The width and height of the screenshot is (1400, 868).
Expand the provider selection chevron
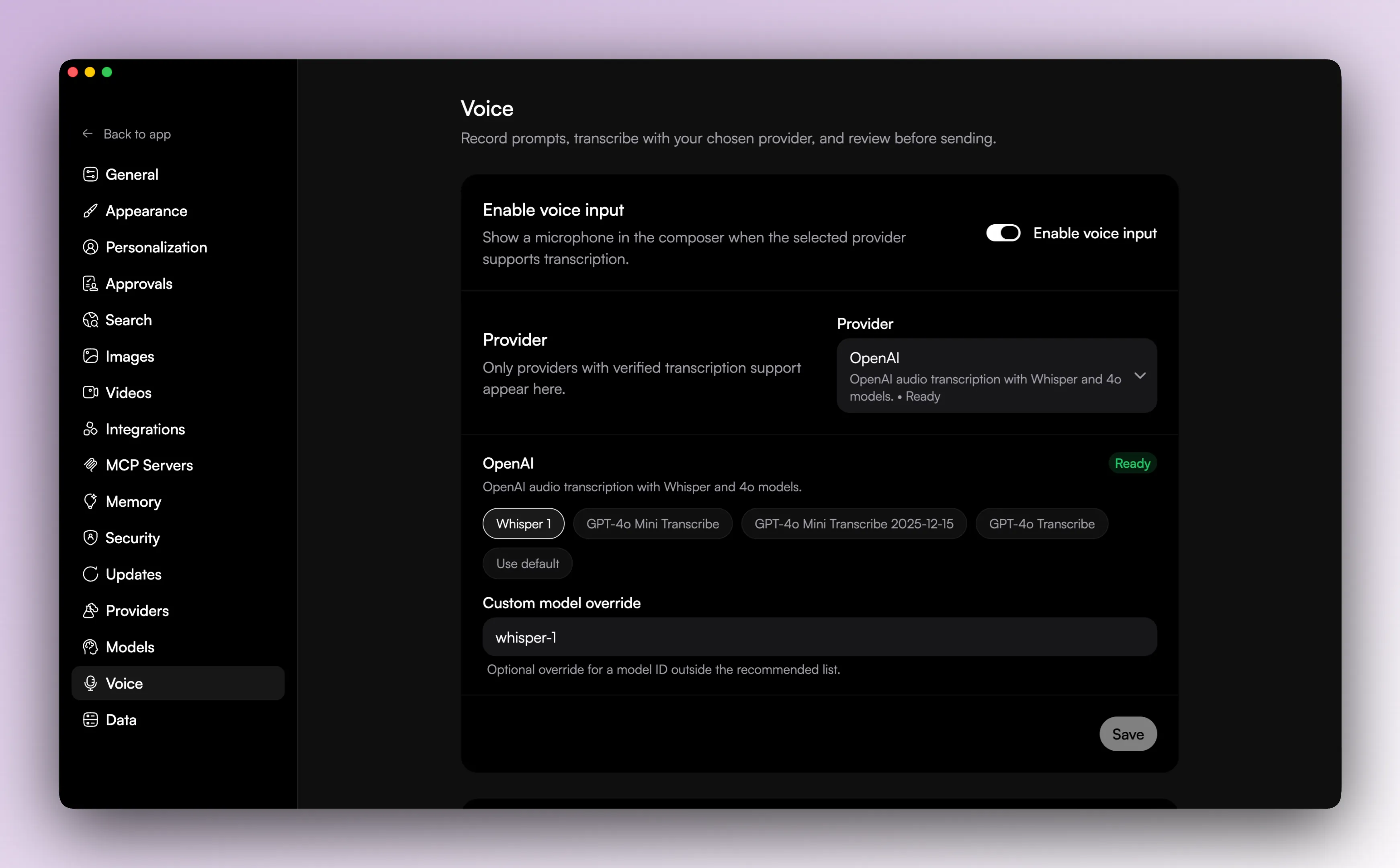coord(1140,375)
